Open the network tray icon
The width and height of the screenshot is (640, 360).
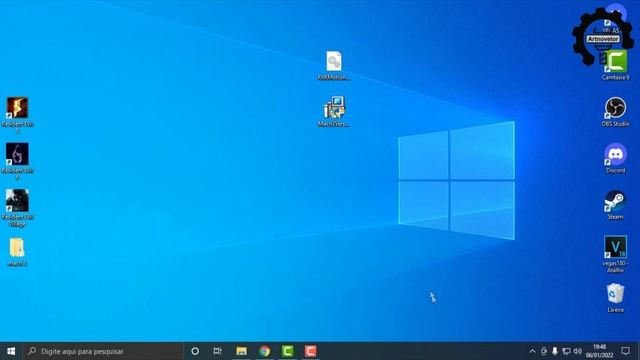[x=566, y=351]
